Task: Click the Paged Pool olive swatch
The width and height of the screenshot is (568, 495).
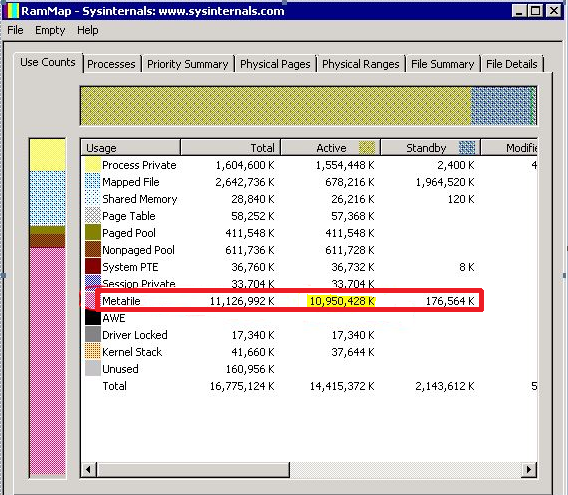Action: tap(93, 233)
